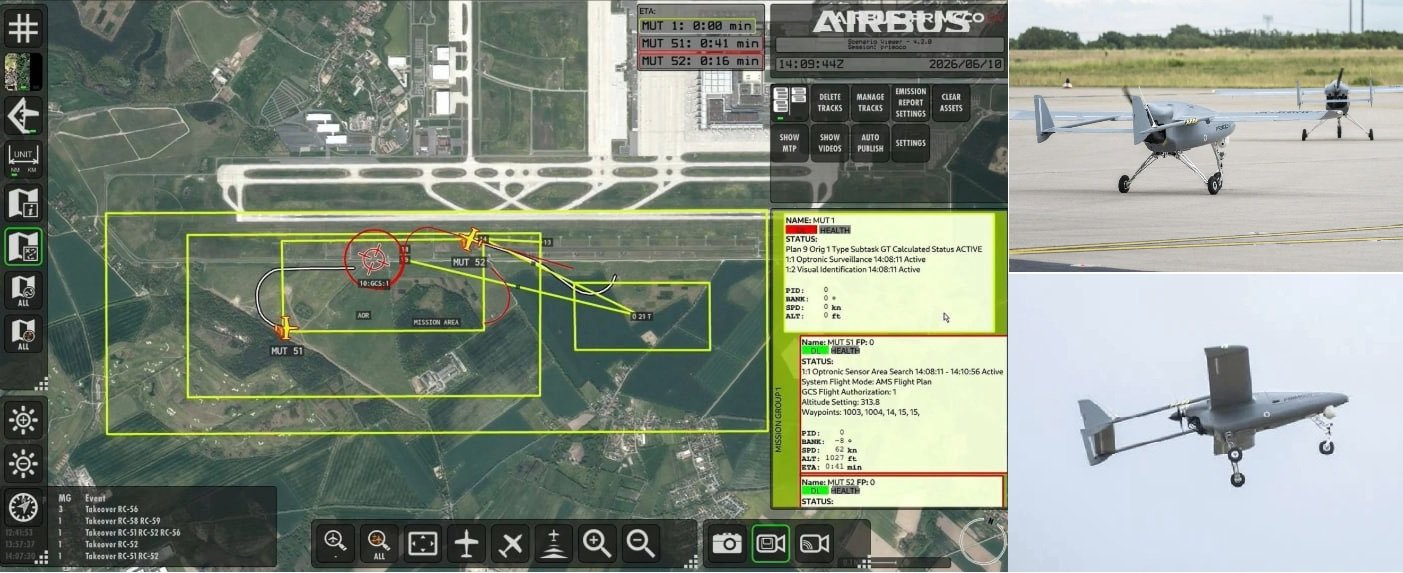Viewport: 1403px width, 573px height.
Task: Open EMISSION REPORT SETTINGS
Action: pos(910,102)
